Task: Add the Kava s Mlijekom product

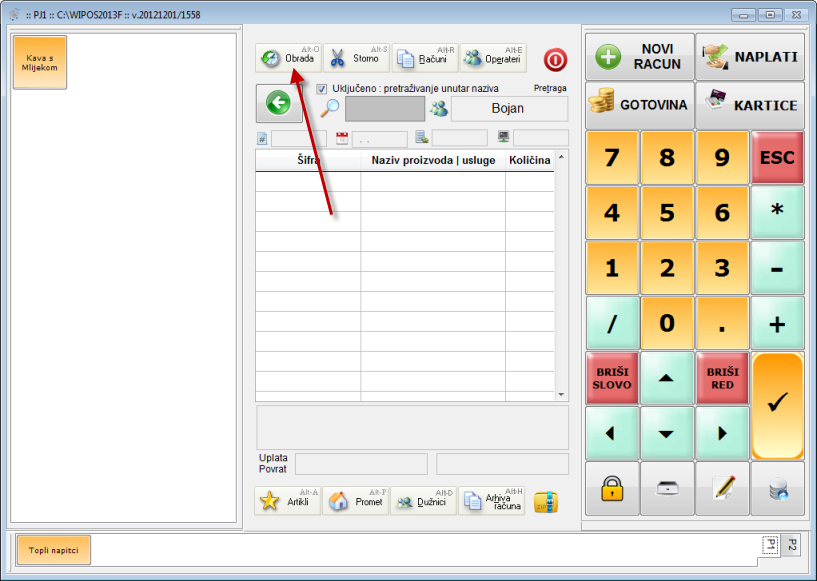Action: [x=40, y=62]
